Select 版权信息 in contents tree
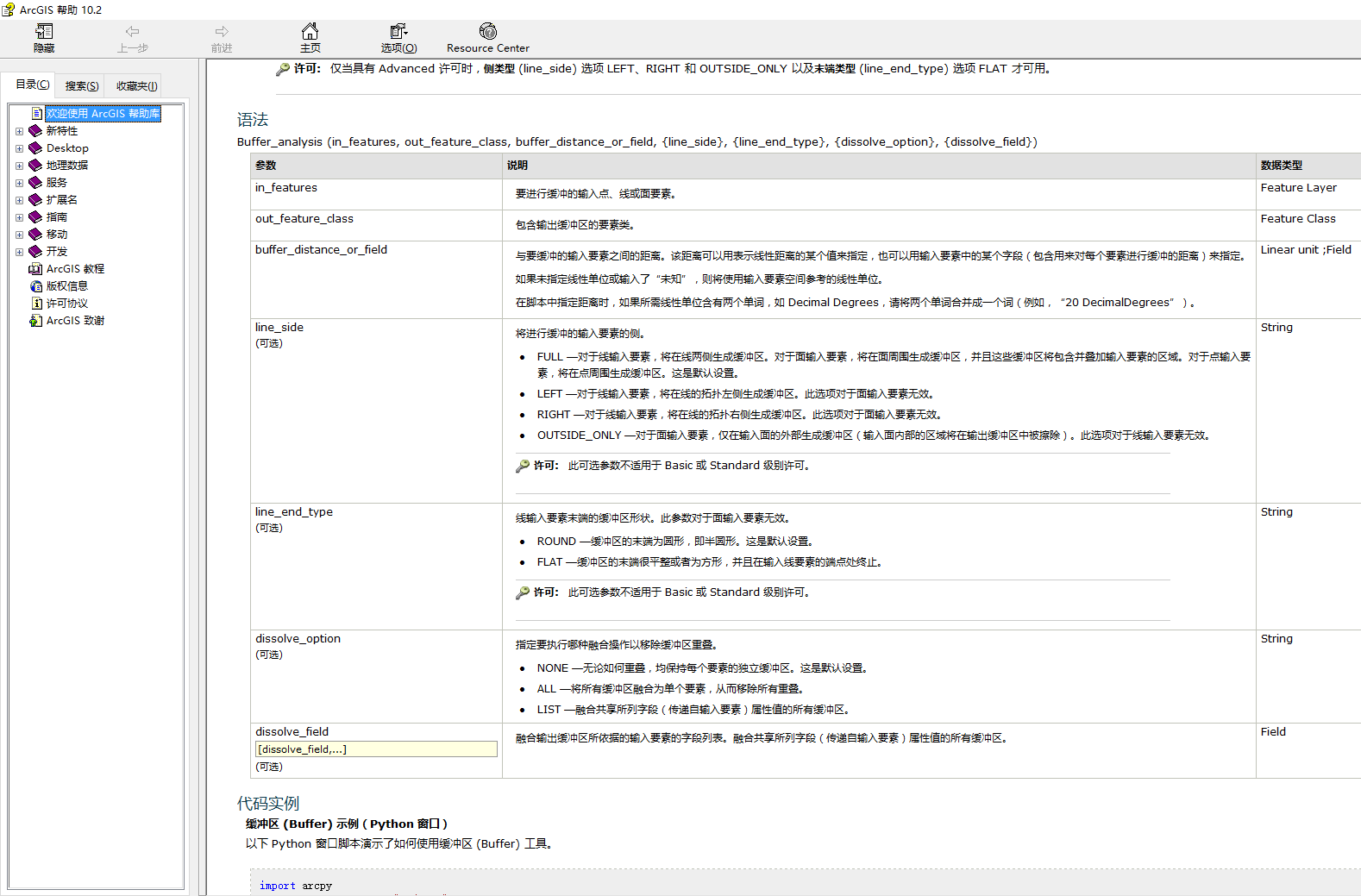Viewport: 1361px width, 896px height. coord(67,286)
